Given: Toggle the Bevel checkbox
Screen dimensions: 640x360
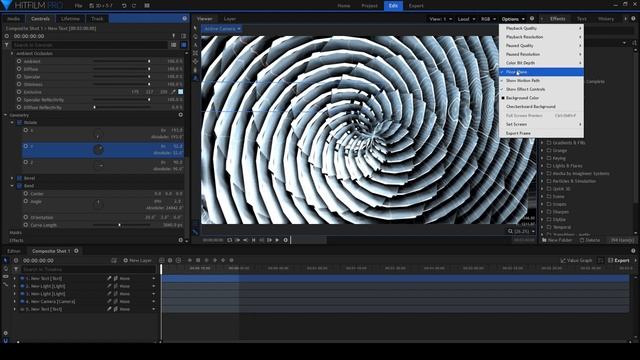Looking at the screenshot, I should coord(19,178).
